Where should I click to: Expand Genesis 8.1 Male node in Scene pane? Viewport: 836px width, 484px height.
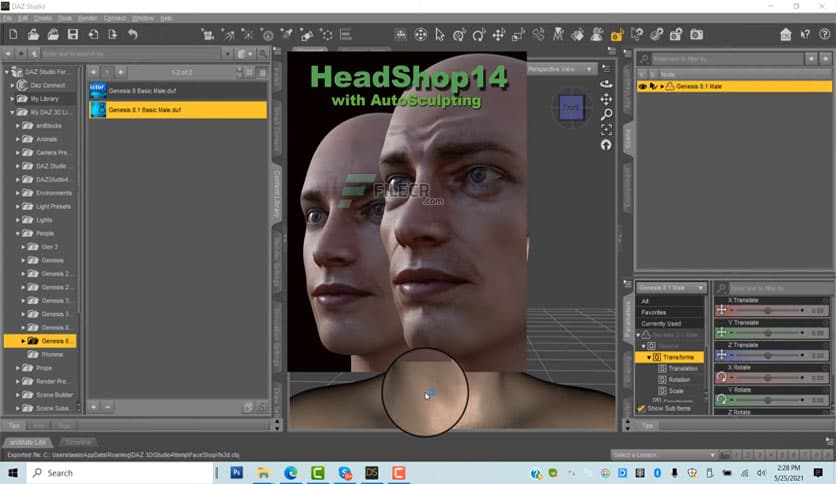coord(662,86)
